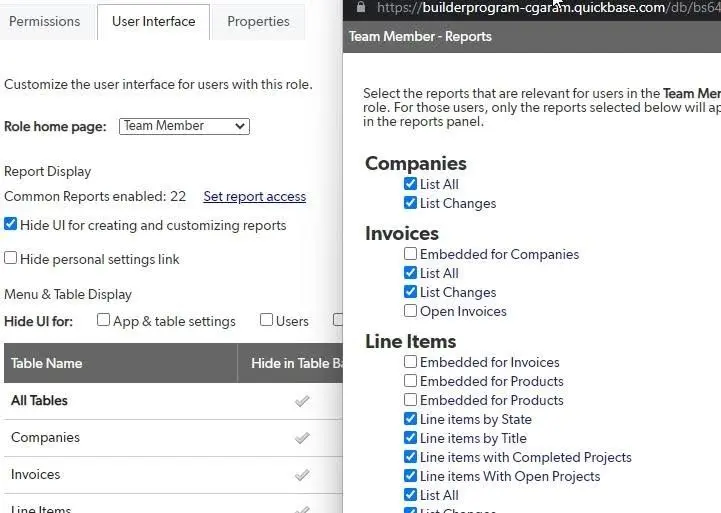The width and height of the screenshot is (721, 513).
Task: Uncheck Companies List All report
Action: click(410, 184)
